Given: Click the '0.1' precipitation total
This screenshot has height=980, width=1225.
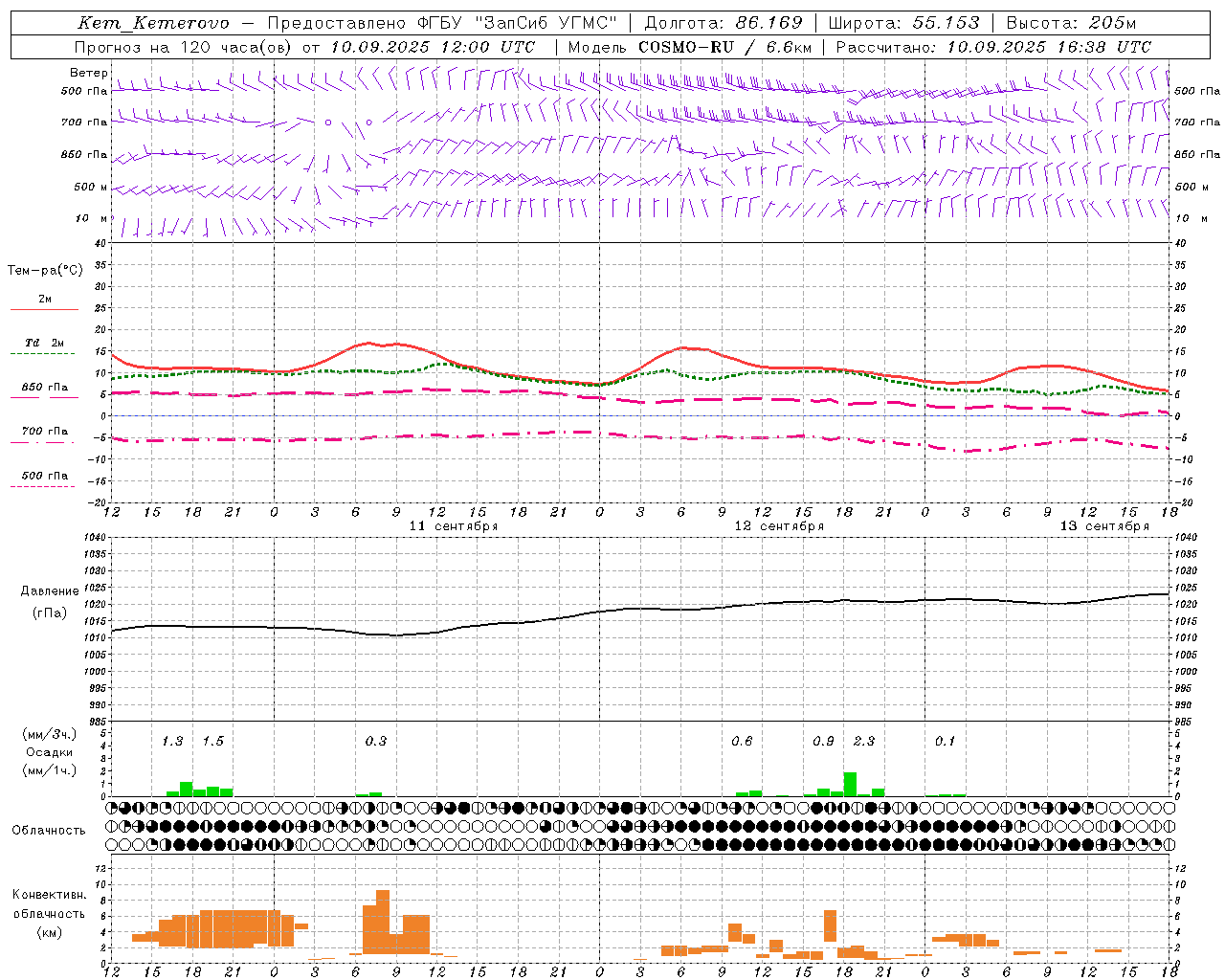Looking at the screenshot, I should click(x=946, y=742).
